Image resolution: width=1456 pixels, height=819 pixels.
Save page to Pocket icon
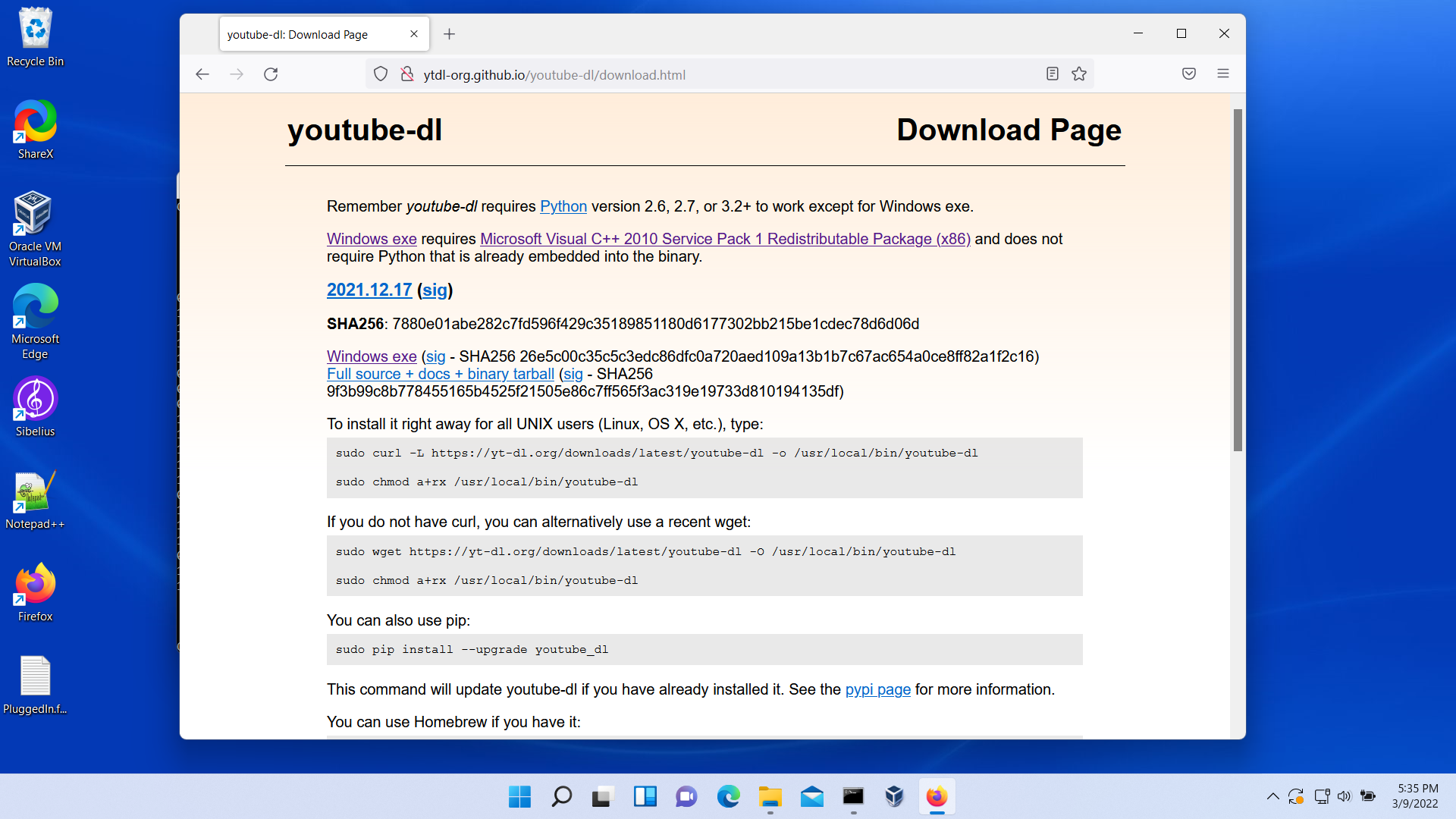tap(1188, 74)
